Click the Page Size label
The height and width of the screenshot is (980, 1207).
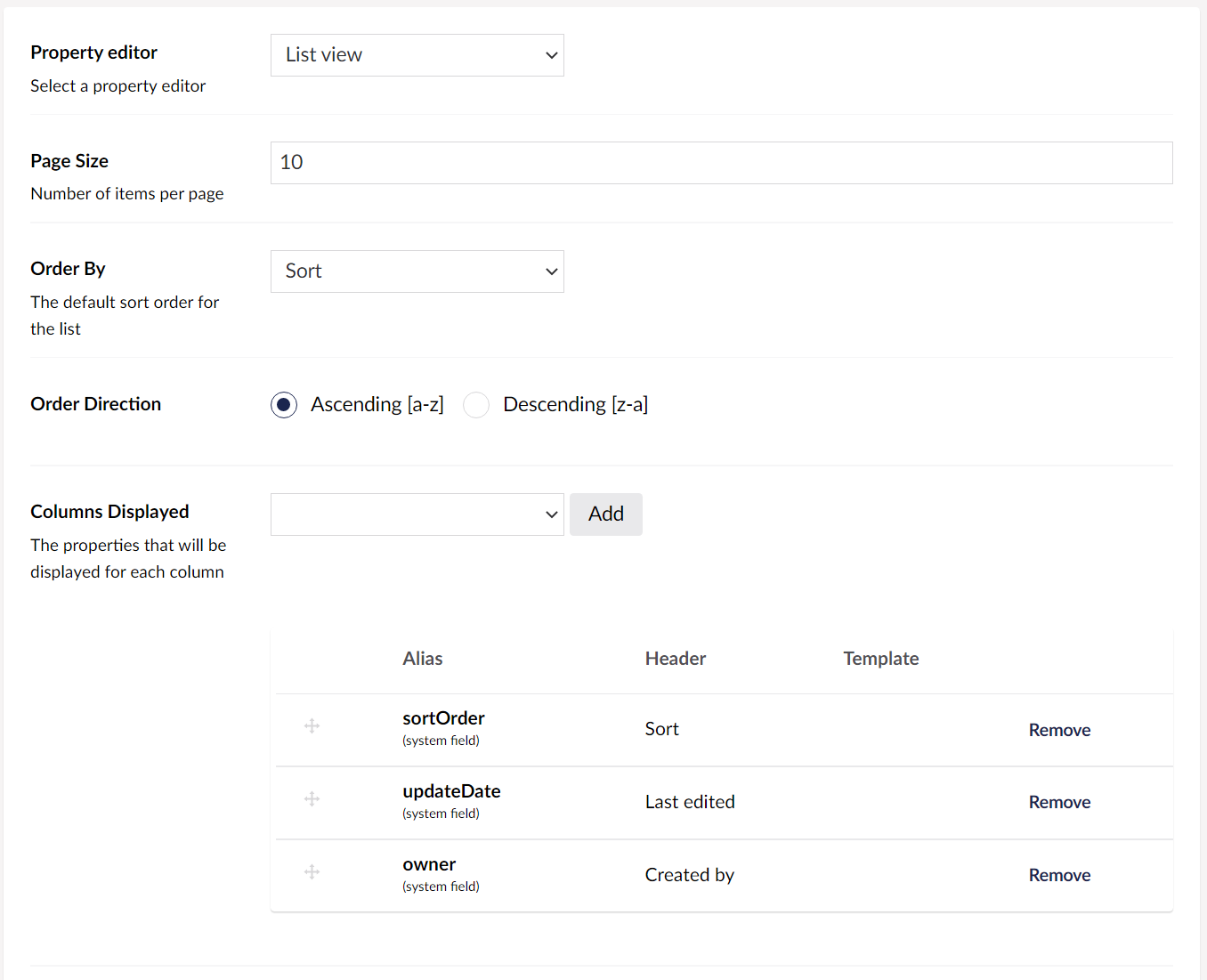[x=69, y=161]
